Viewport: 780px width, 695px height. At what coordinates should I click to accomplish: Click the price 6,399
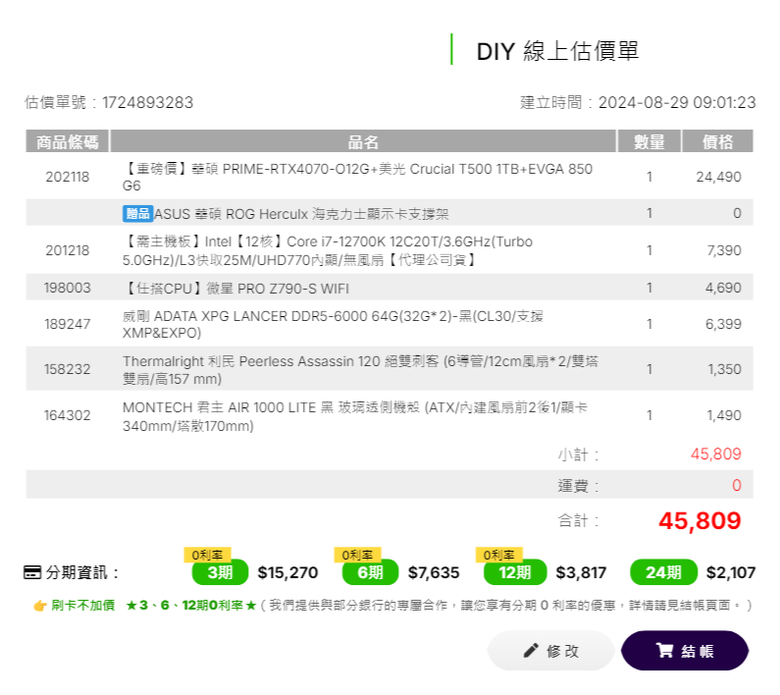pos(723,324)
